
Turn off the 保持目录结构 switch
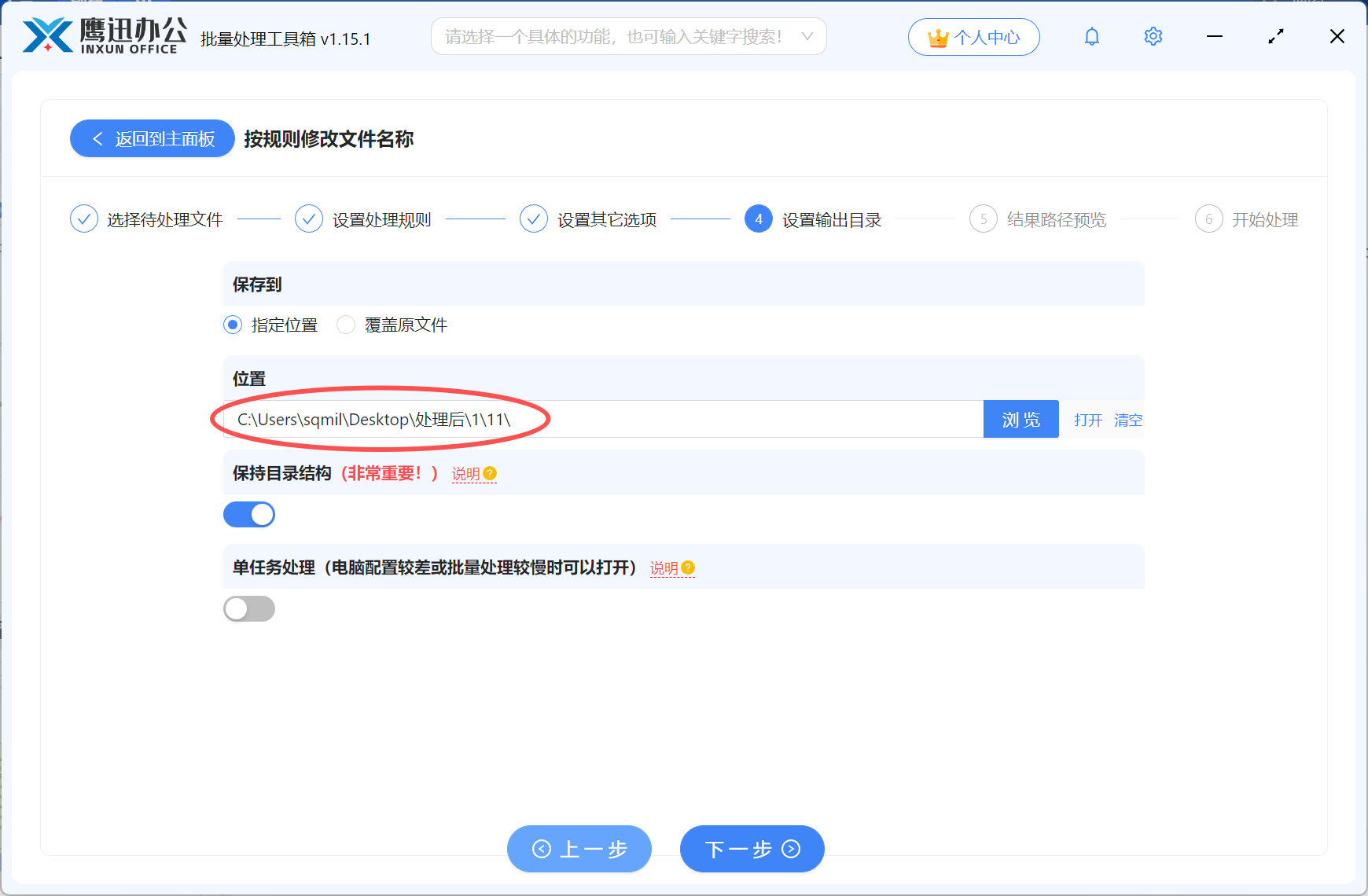249,515
